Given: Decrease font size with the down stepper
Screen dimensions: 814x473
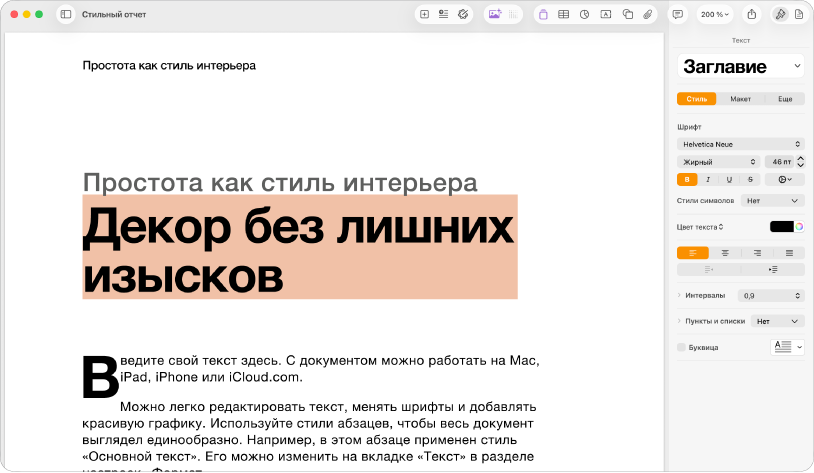Looking at the screenshot, I should coord(801,165).
